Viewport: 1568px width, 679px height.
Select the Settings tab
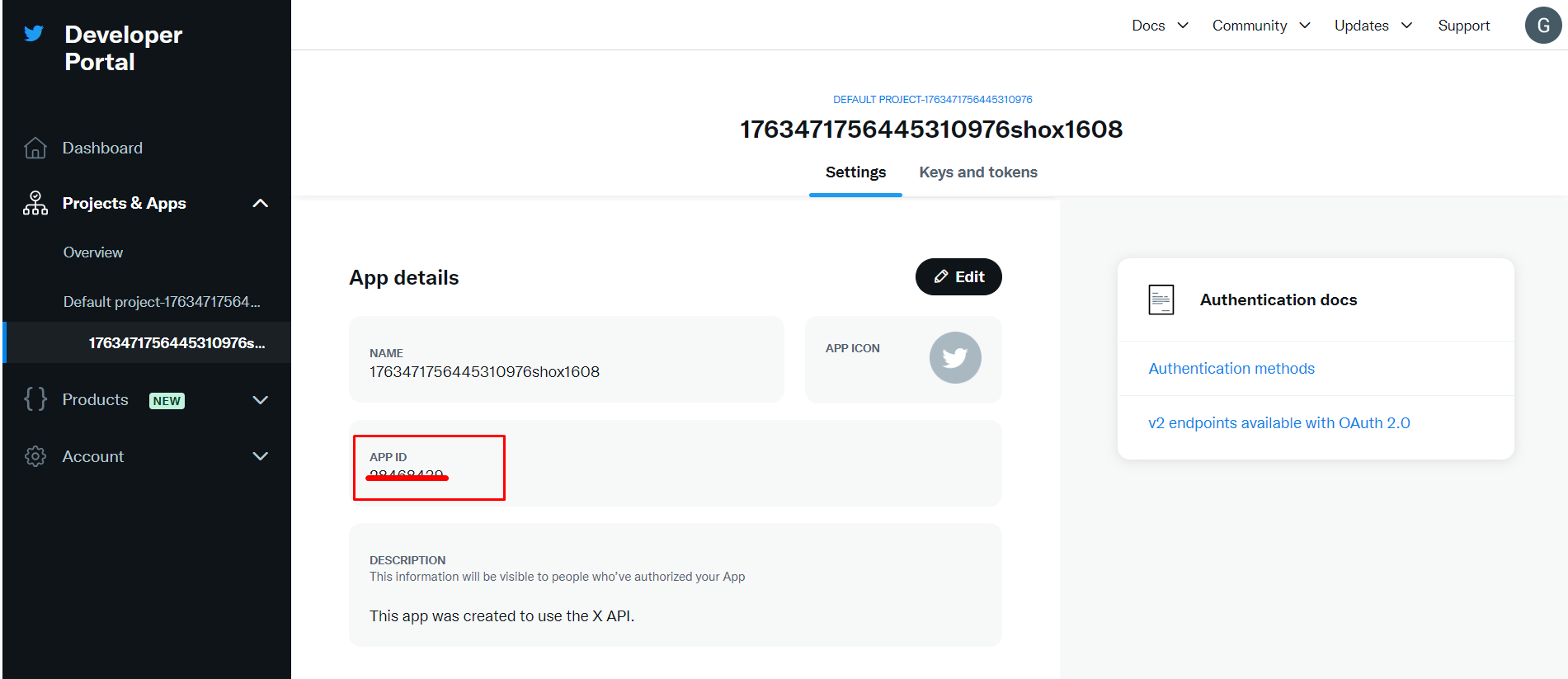click(x=855, y=172)
